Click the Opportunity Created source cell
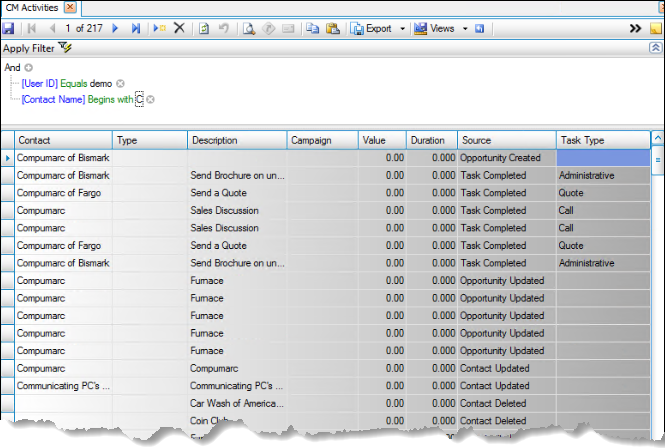Viewport: 665px width, 448px height. coord(507,158)
